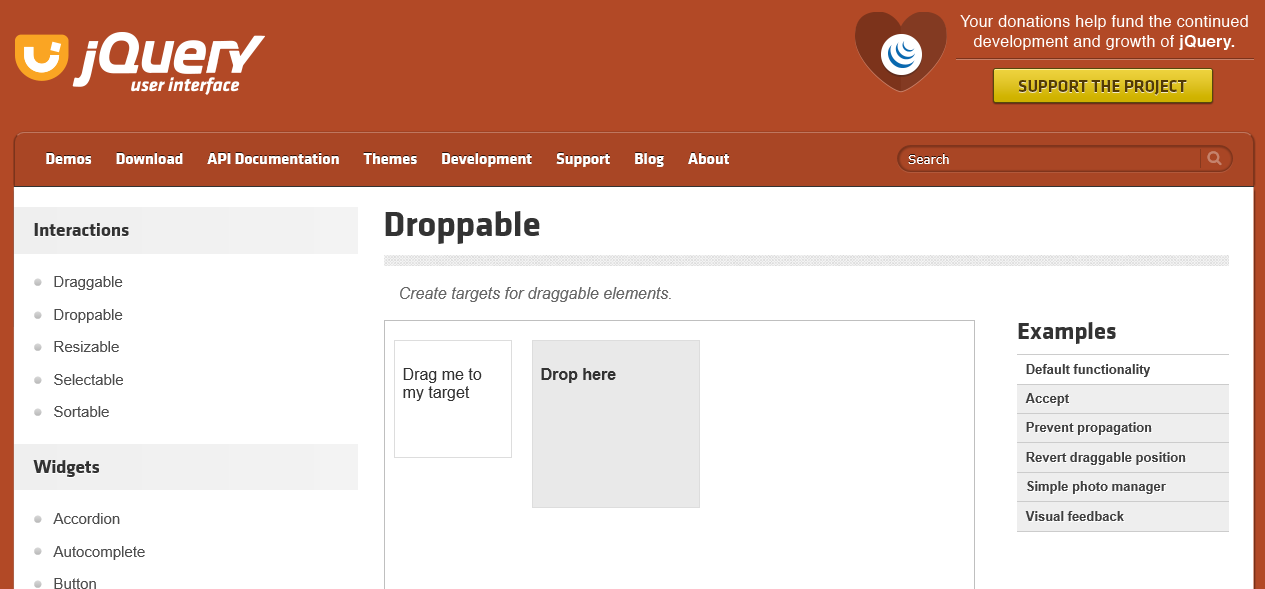Select the Themes navigation item
The width and height of the screenshot is (1265, 589).
[x=390, y=159]
